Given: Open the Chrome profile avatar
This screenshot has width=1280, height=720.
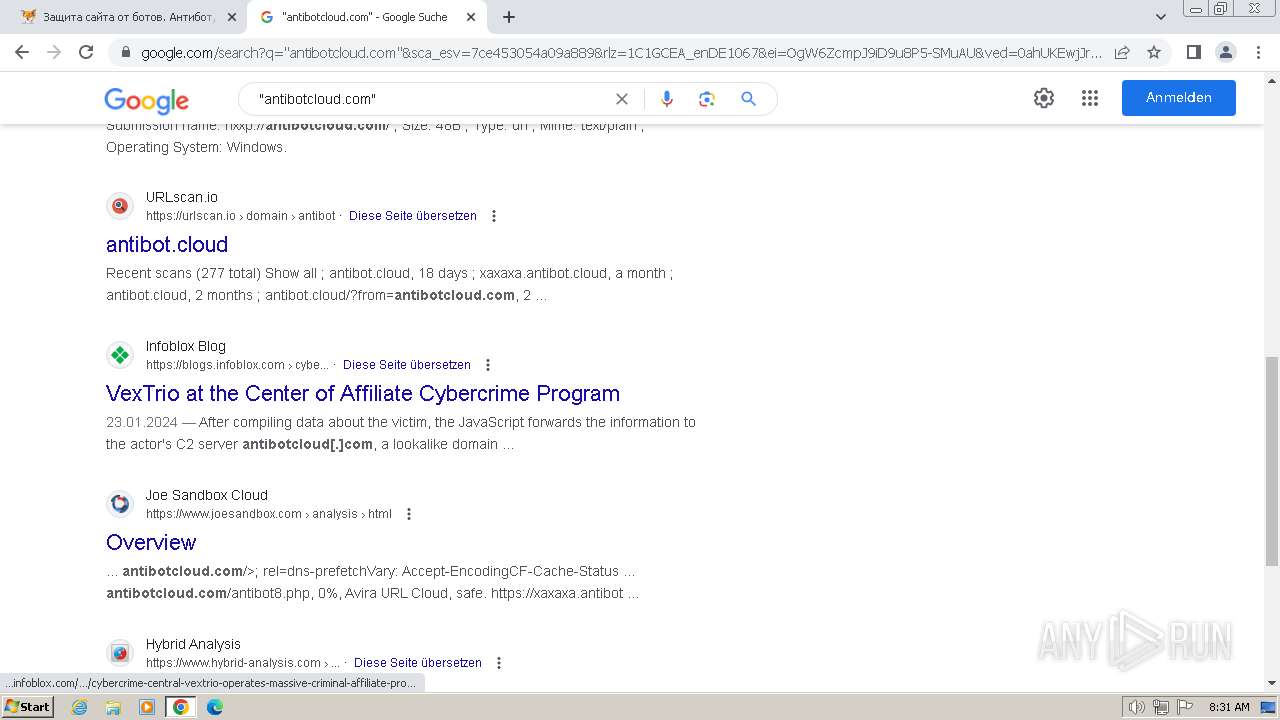Looking at the screenshot, I should [1225, 52].
